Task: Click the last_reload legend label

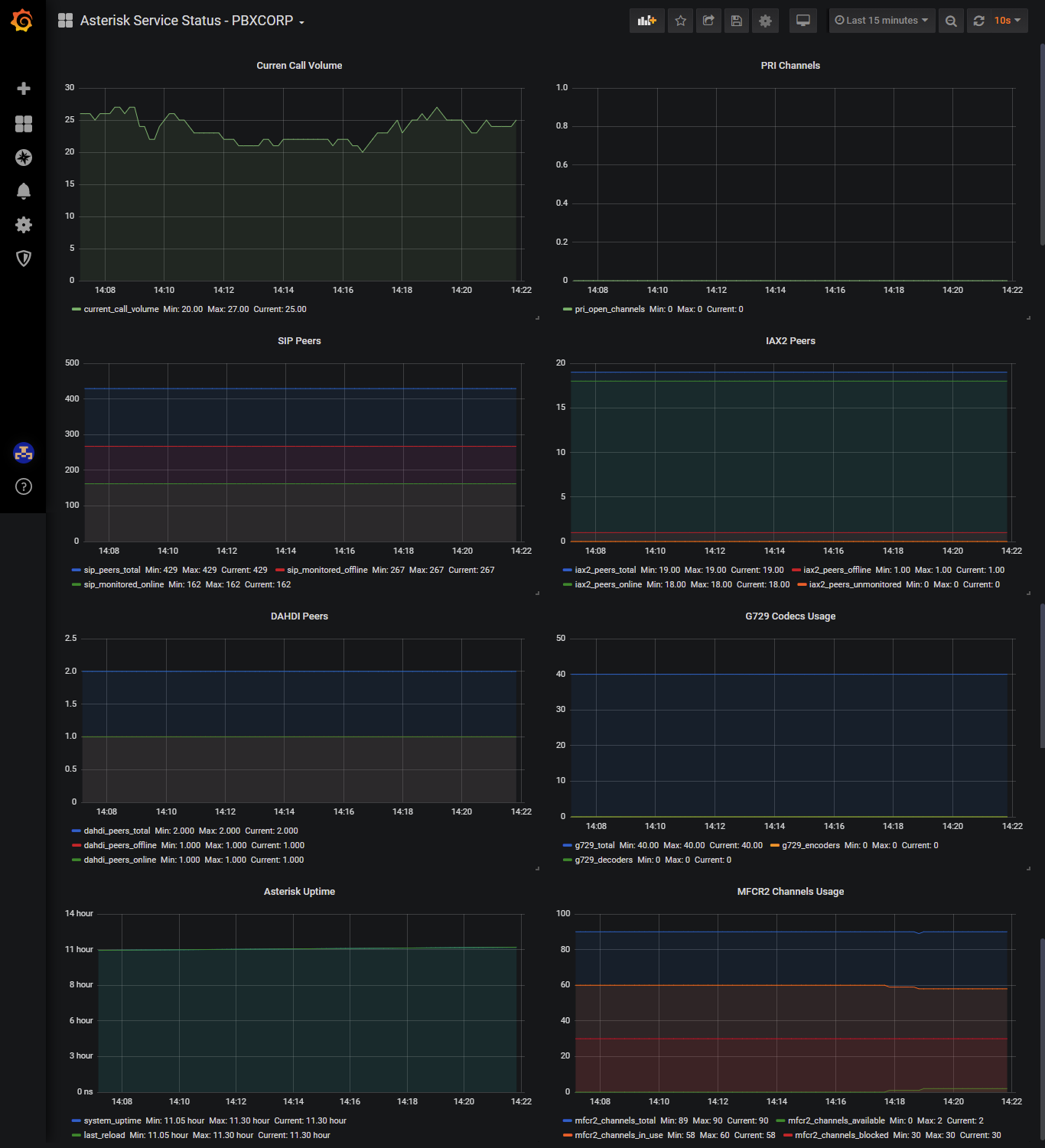Action: coord(104,1136)
